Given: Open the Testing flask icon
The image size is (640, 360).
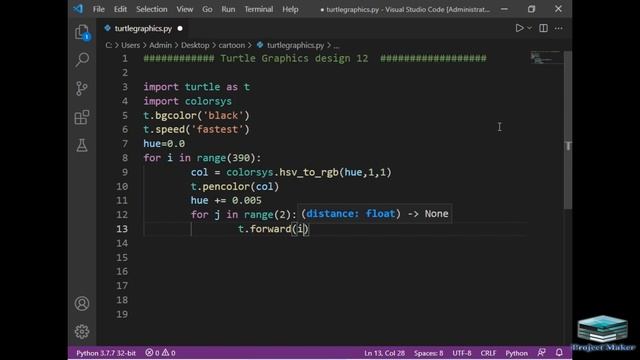Looking at the screenshot, I should 82,145.
